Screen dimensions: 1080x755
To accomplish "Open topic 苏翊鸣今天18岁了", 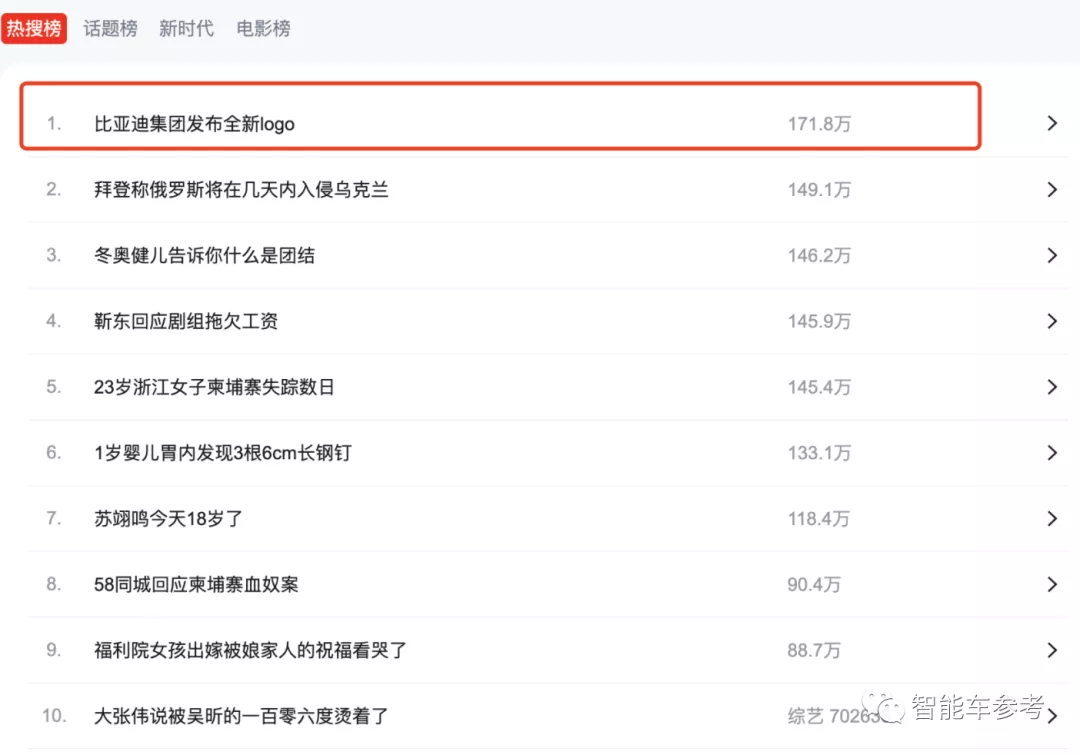I will tap(168, 519).
